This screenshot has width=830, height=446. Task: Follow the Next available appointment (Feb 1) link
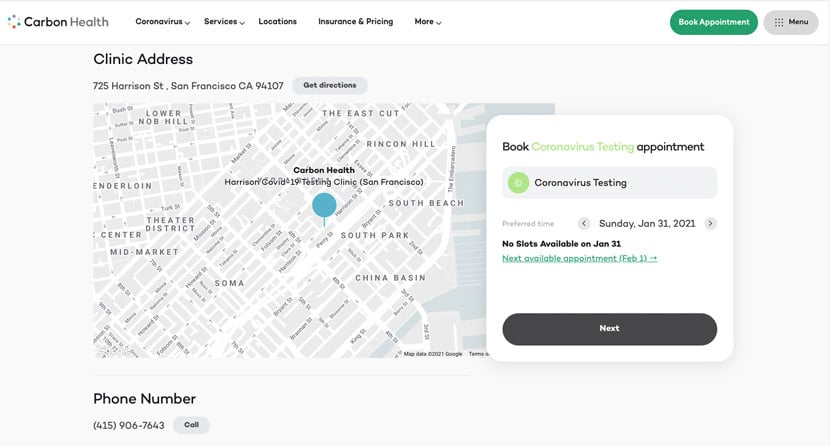coord(579,258)
